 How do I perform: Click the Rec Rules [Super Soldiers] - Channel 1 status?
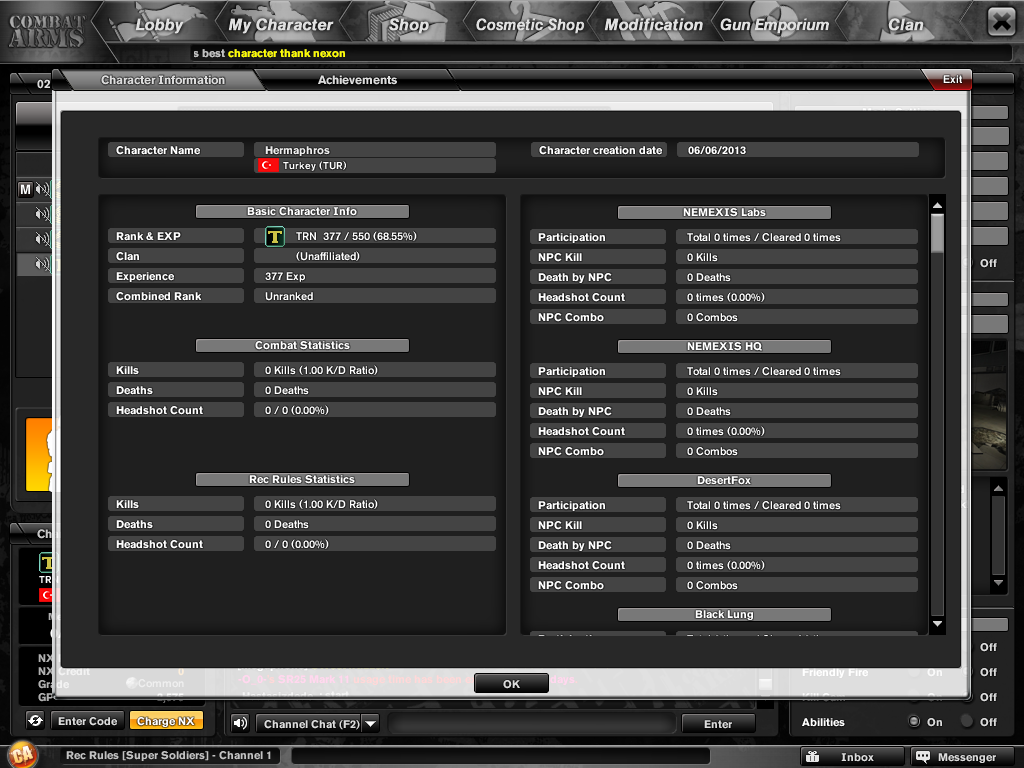pyautogui.click(x=168, y=756)
